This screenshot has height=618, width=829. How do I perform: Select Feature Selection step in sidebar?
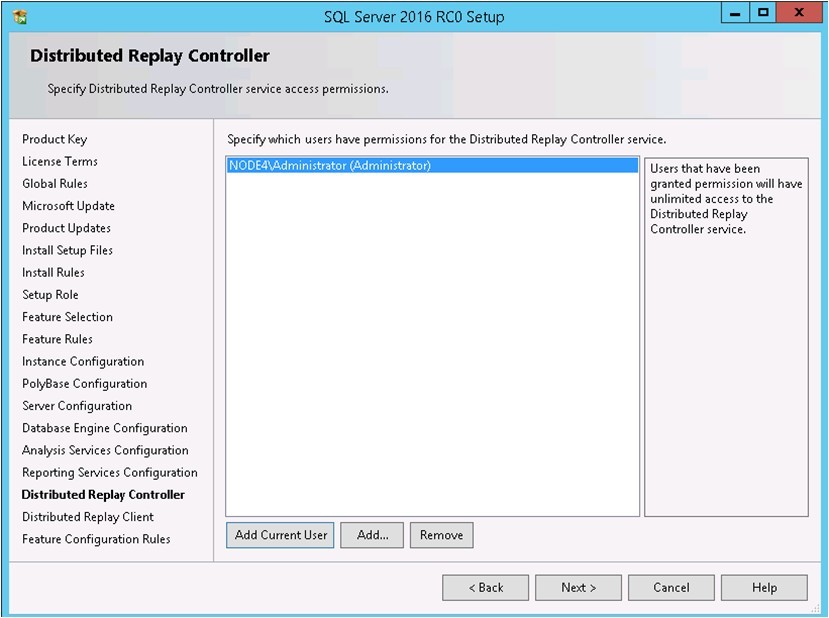coord(67,317)
